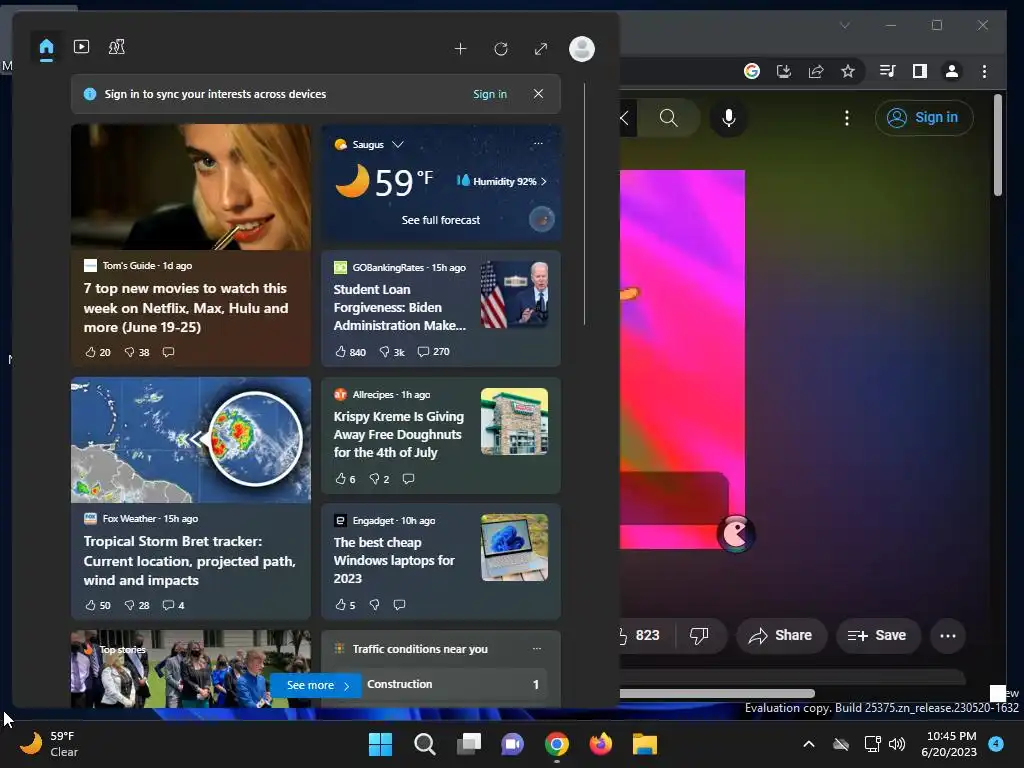Expand Chrome tab search chevron
Viewport: 1024px width, 768px height.
845,25
